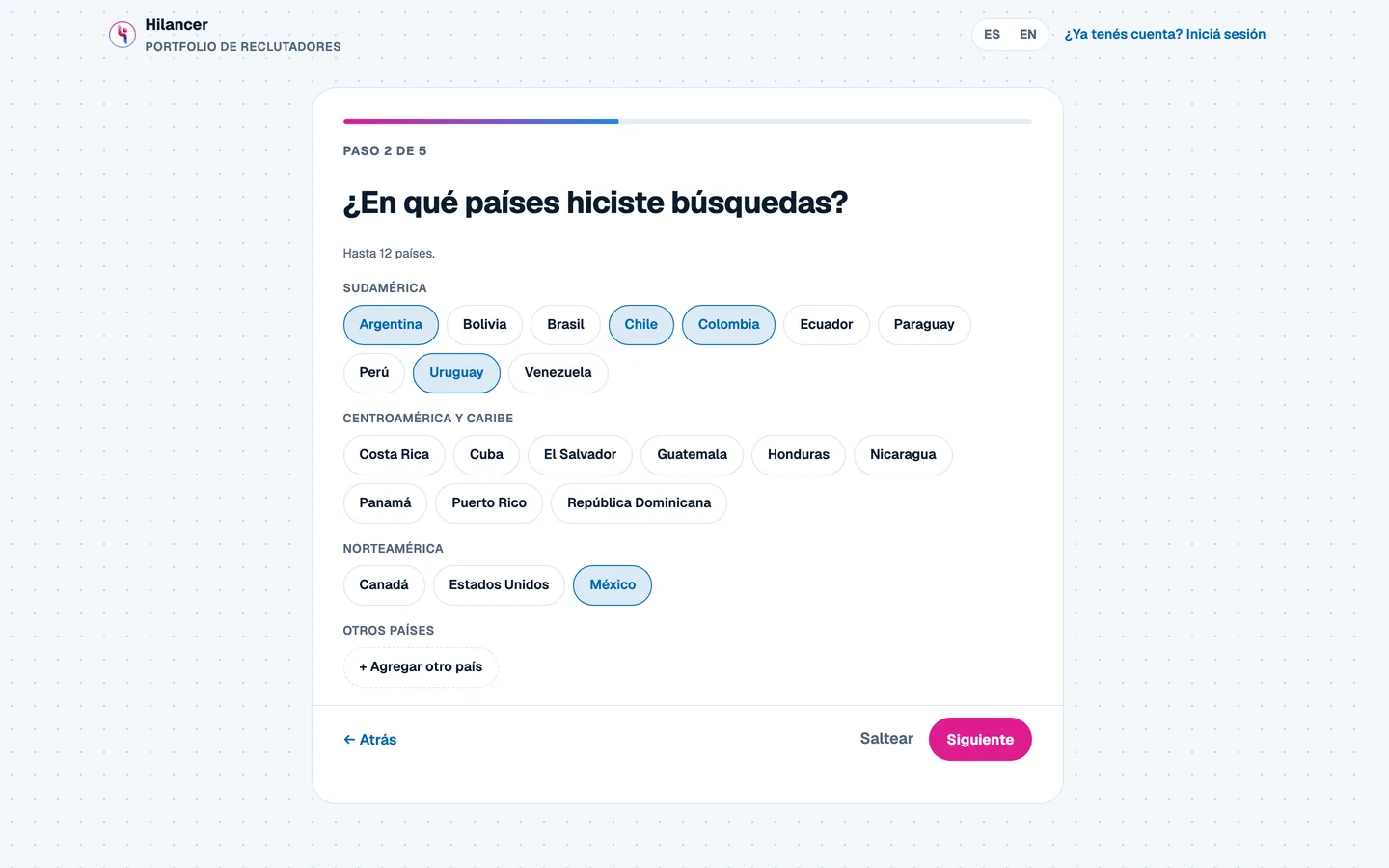
Task: Select the República Dominicana chip
Action: click(x=639, y=503)
